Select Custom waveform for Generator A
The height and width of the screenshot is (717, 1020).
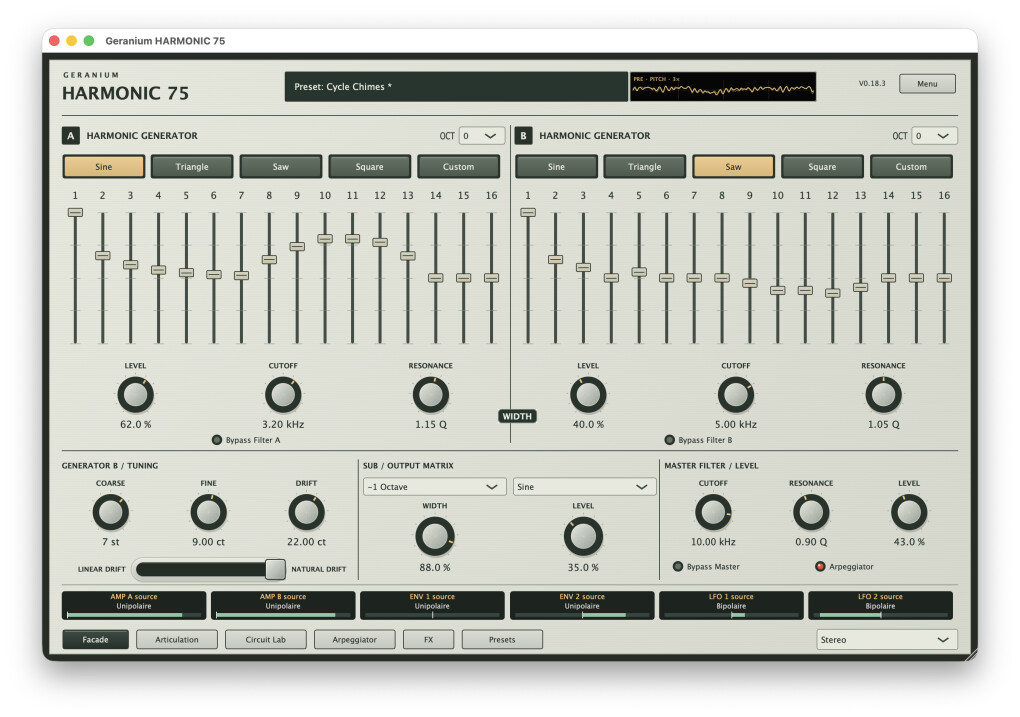(459, 167)
